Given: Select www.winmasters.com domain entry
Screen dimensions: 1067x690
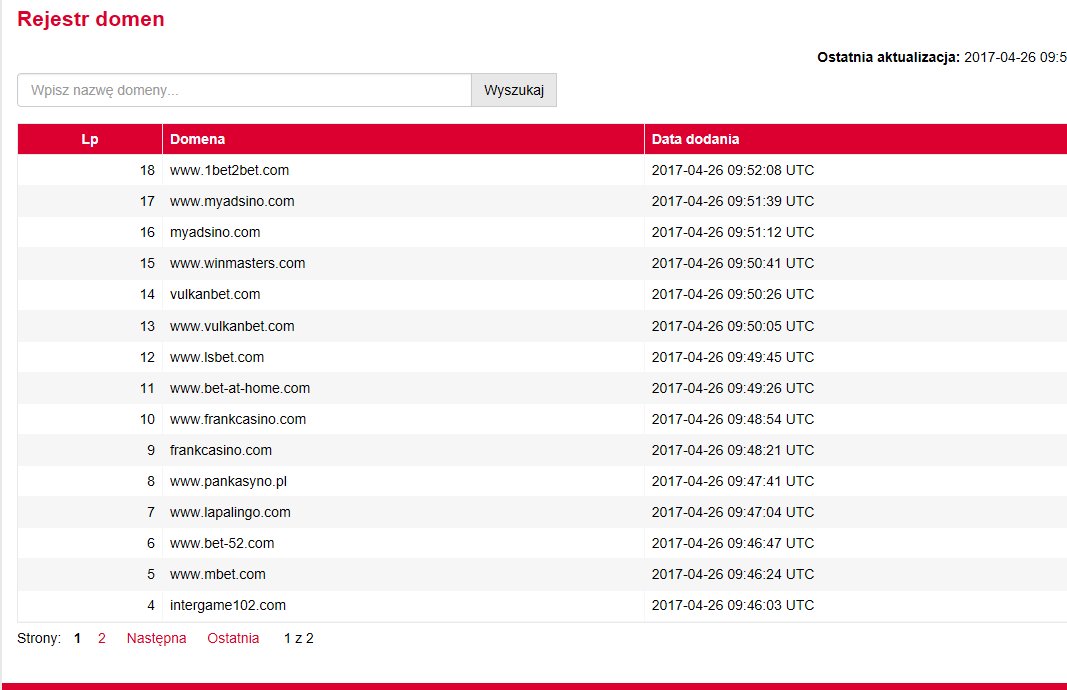Looking at the screenshot, I should pos(237,263).
